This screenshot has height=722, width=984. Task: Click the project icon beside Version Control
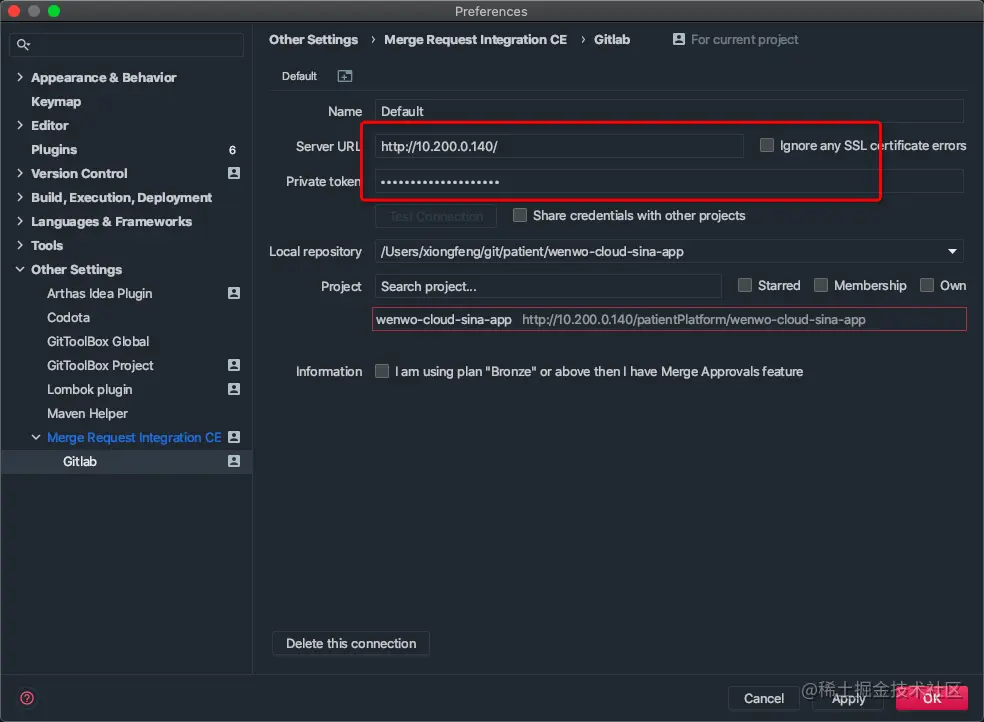233,173
